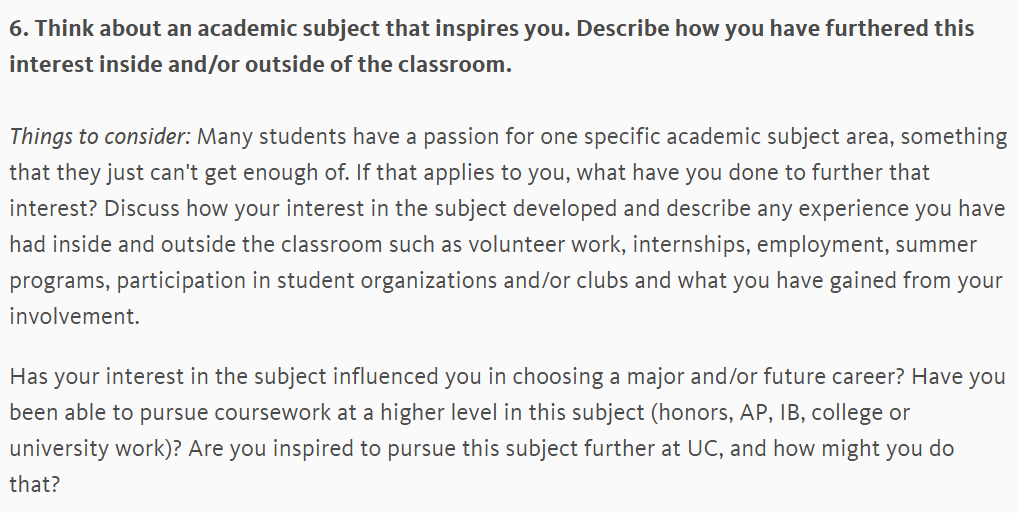Click the question number "6." in the heading

point(19,29)
